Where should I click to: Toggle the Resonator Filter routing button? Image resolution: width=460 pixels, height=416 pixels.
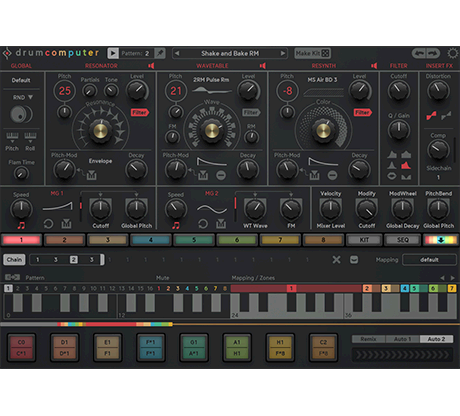(x=140, y=113)
